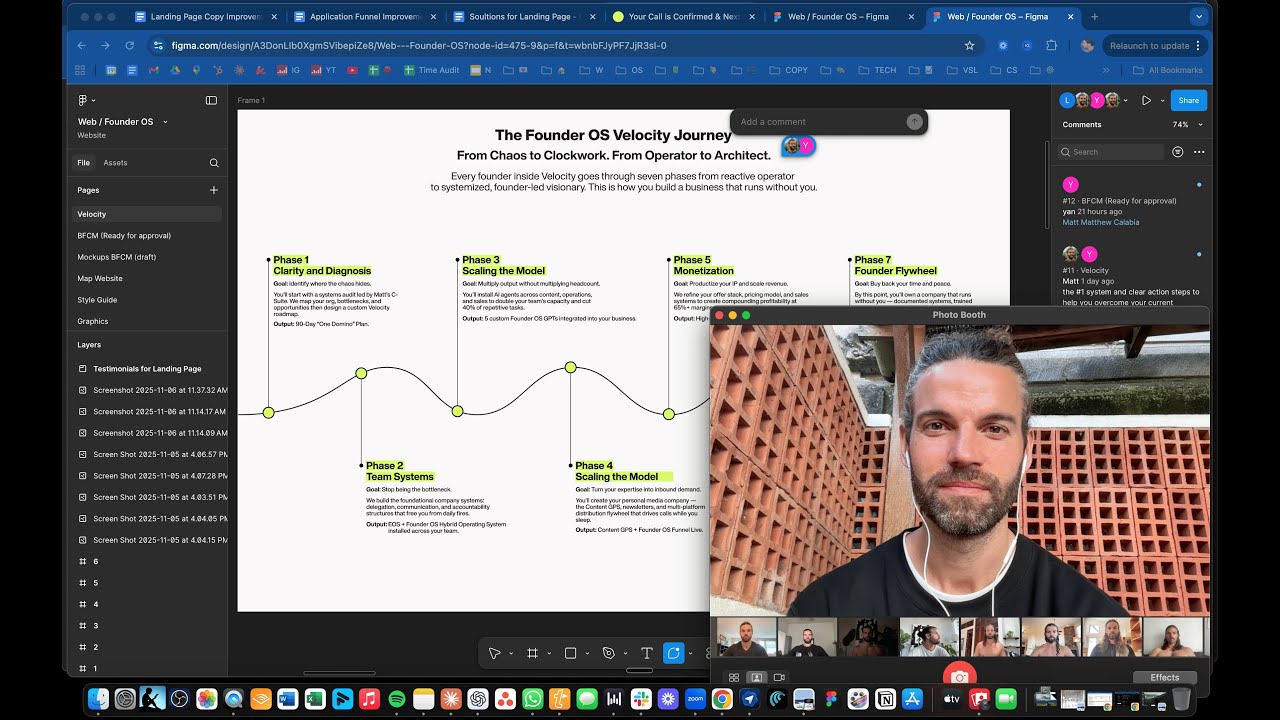Open comment #11 Velocity thread
Screen dimensions: 1280x720
coord(1132,276)
